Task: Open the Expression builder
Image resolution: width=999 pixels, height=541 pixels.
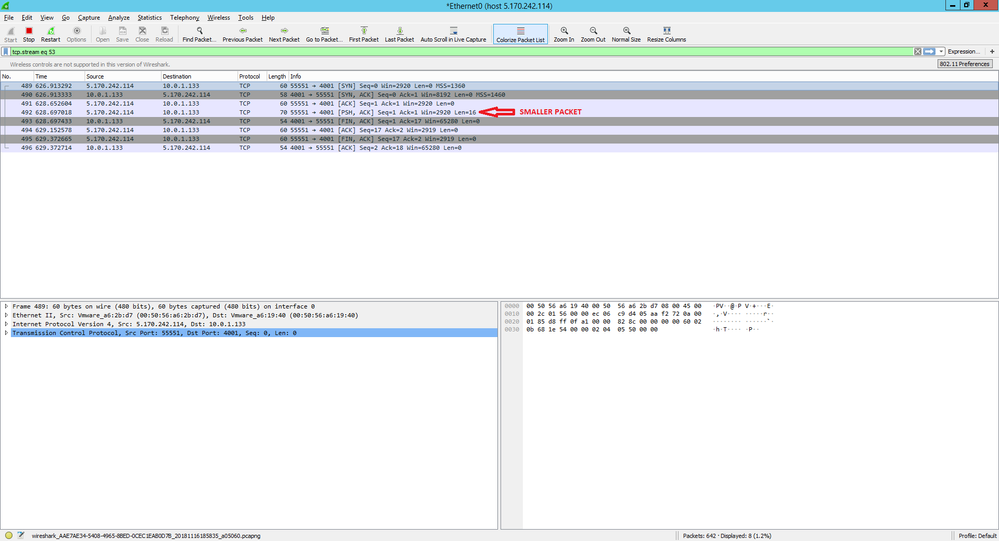Action: click(x=963, y=52)
